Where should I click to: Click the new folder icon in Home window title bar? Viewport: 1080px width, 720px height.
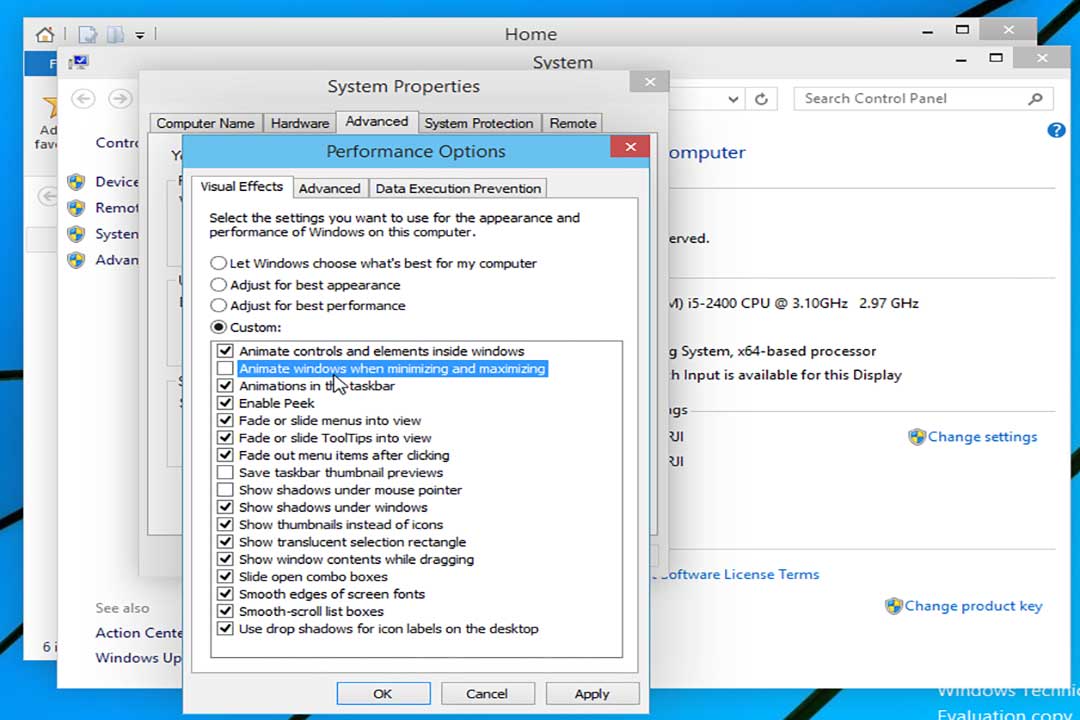point(115,34)
